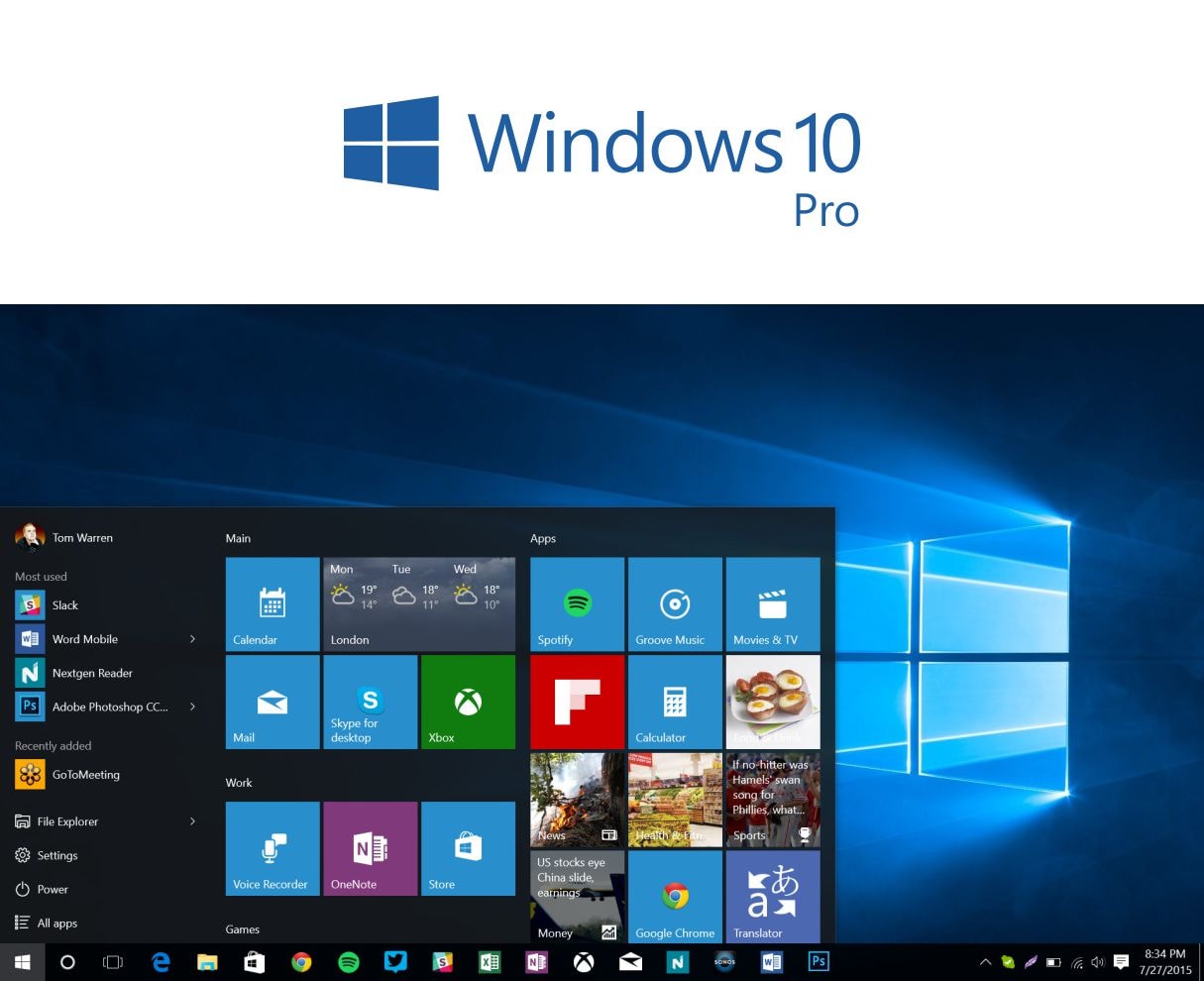Screen dimensions: 1204x981
Task: Launch the Spotify tile
Action: pos(578,603)
